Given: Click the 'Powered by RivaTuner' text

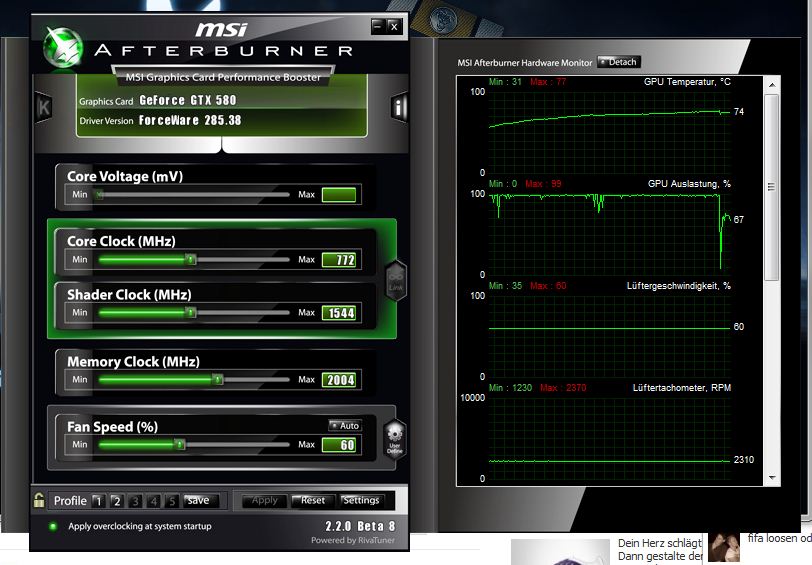Looking at the screenshot, I should (x=353, y=540).
